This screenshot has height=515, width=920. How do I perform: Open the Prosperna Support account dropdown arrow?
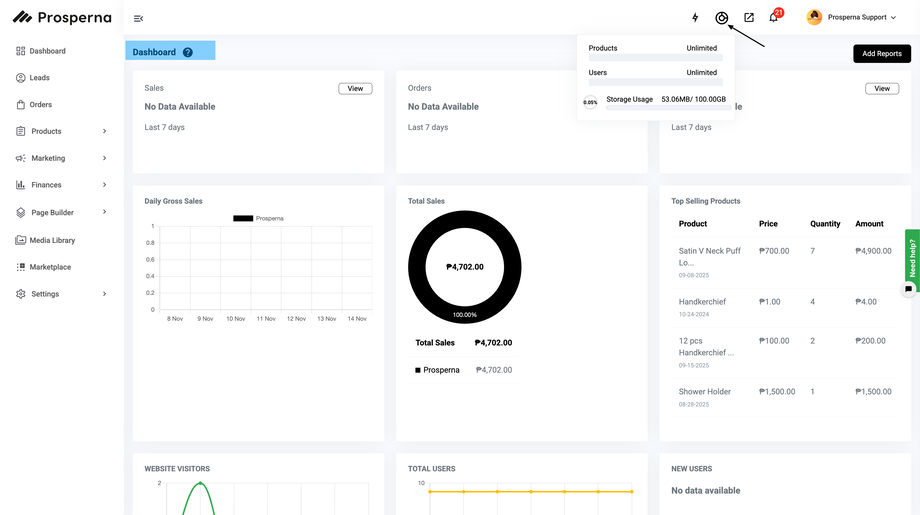[894, 18]
